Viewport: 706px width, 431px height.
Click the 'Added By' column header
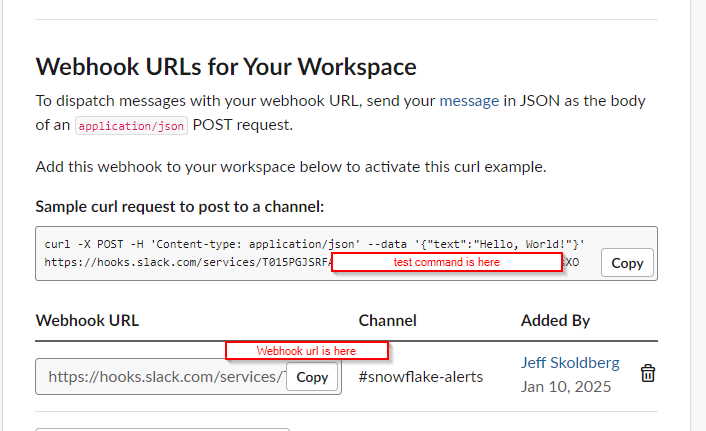[x=555, y=321]
